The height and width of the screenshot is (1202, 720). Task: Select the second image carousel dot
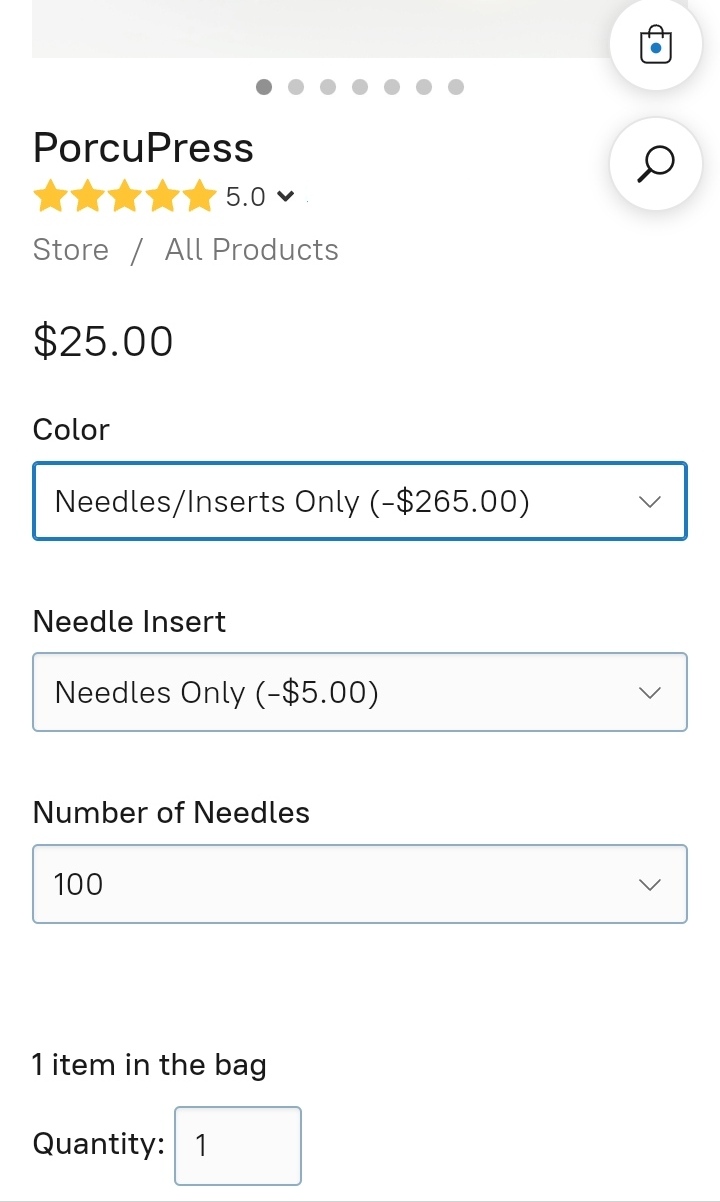tap(296, 87)
